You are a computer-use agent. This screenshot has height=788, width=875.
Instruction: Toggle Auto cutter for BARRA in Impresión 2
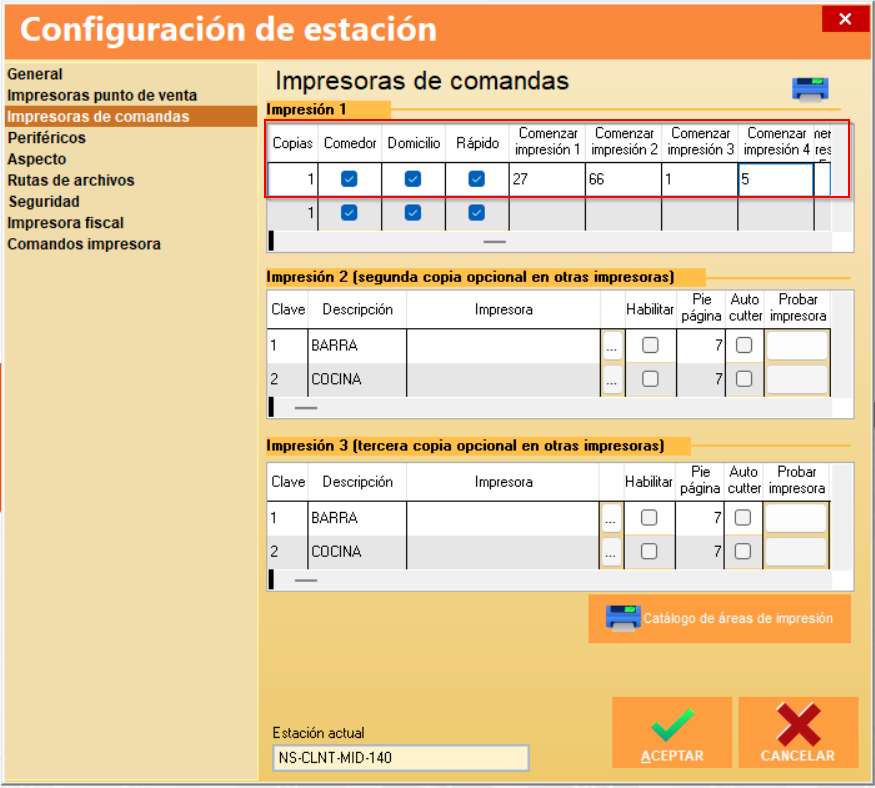click(x=744, y=345)
